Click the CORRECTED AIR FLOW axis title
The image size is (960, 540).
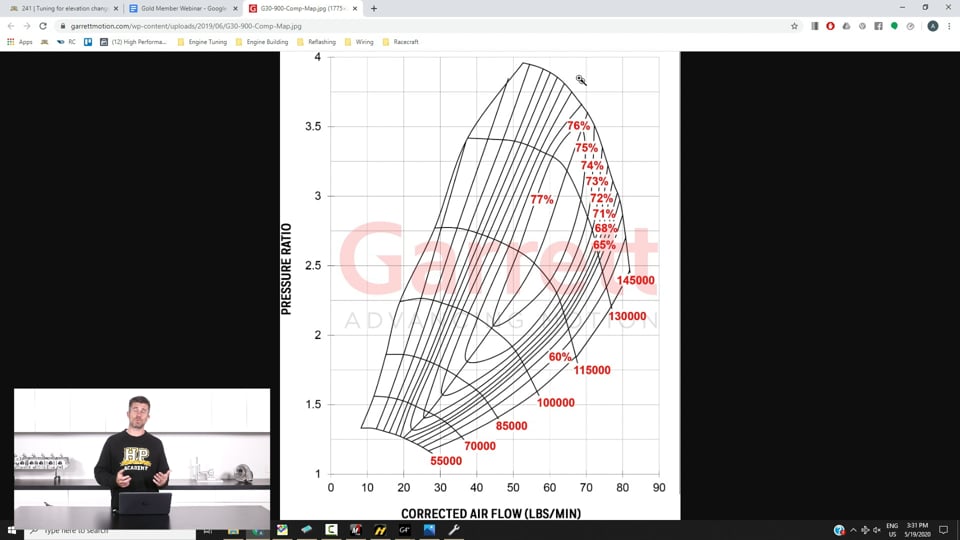491,514
